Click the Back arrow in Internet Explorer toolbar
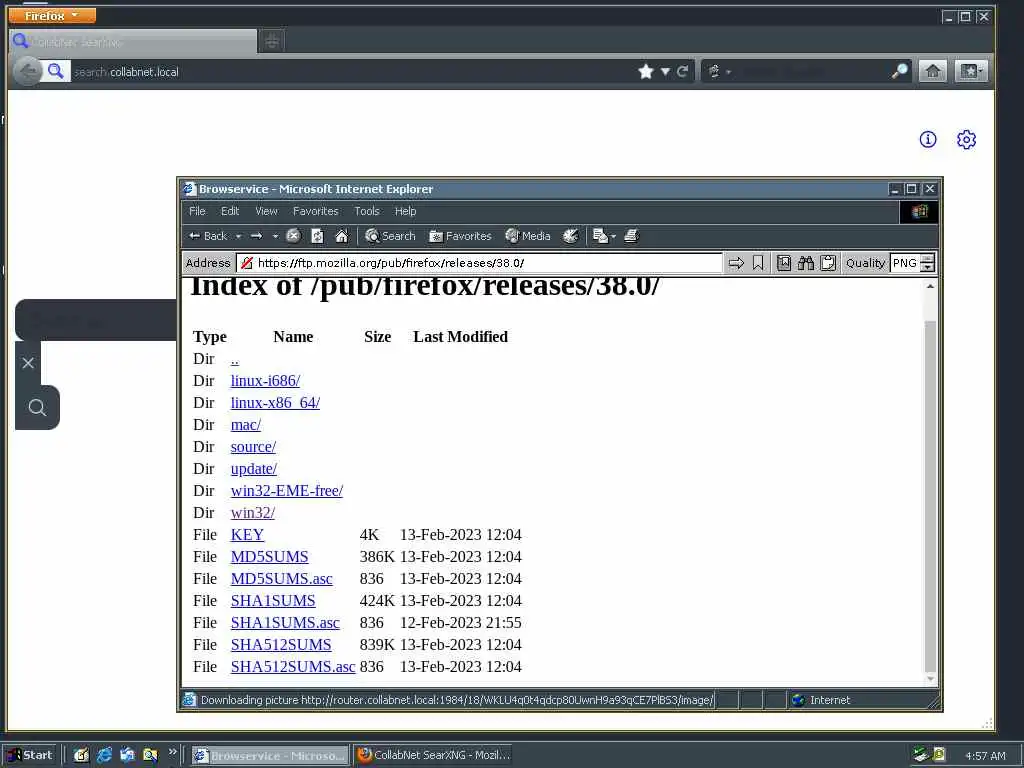The width and height of the screenshot is (1024, 768). pyautogui.click(x=208, y=236)
